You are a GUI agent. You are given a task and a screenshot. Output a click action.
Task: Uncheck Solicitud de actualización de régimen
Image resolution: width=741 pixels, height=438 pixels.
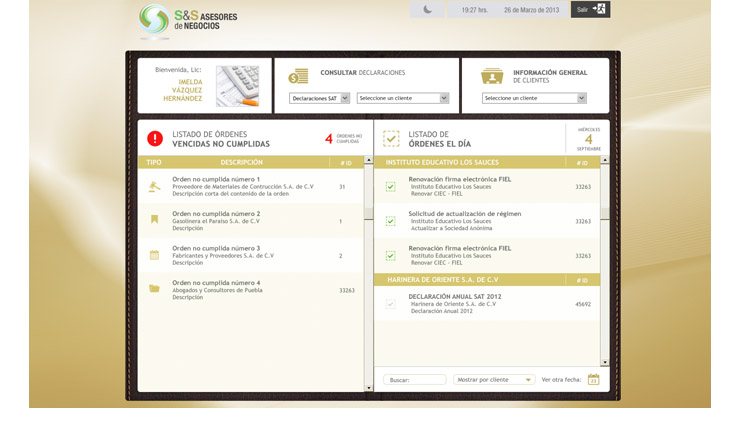(x=391, y=221)
